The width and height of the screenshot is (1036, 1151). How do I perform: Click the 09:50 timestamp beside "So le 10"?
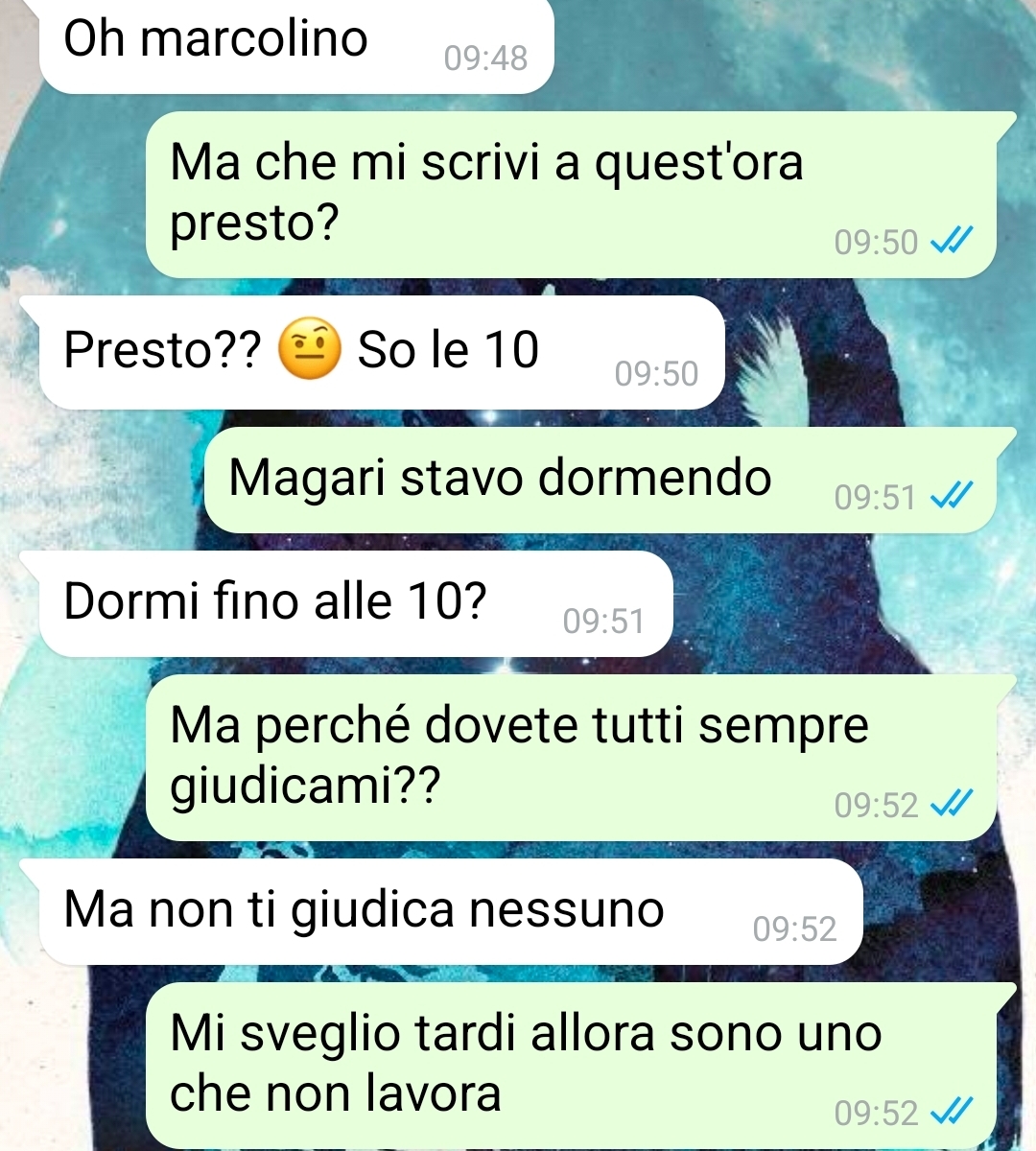coord(656,374)
